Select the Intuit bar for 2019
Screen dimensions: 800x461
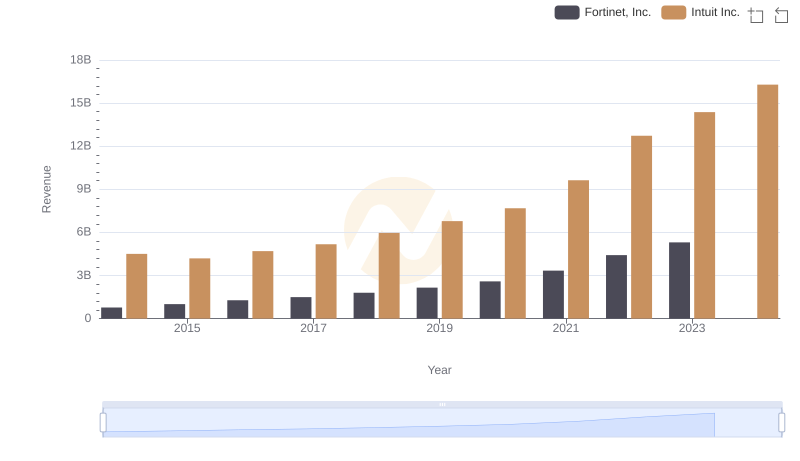(452, 270)
